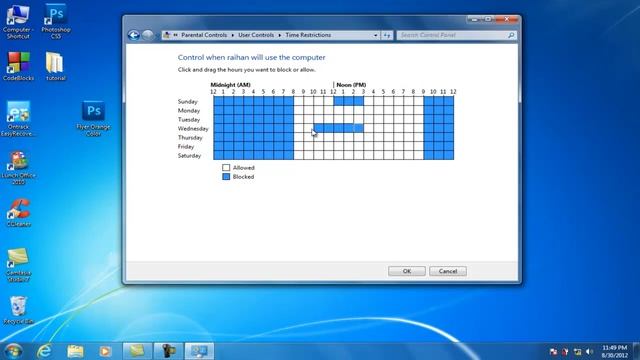Open Computer - Shortcut desktop icon
The image size is (640, 360).
pos(18,22)
